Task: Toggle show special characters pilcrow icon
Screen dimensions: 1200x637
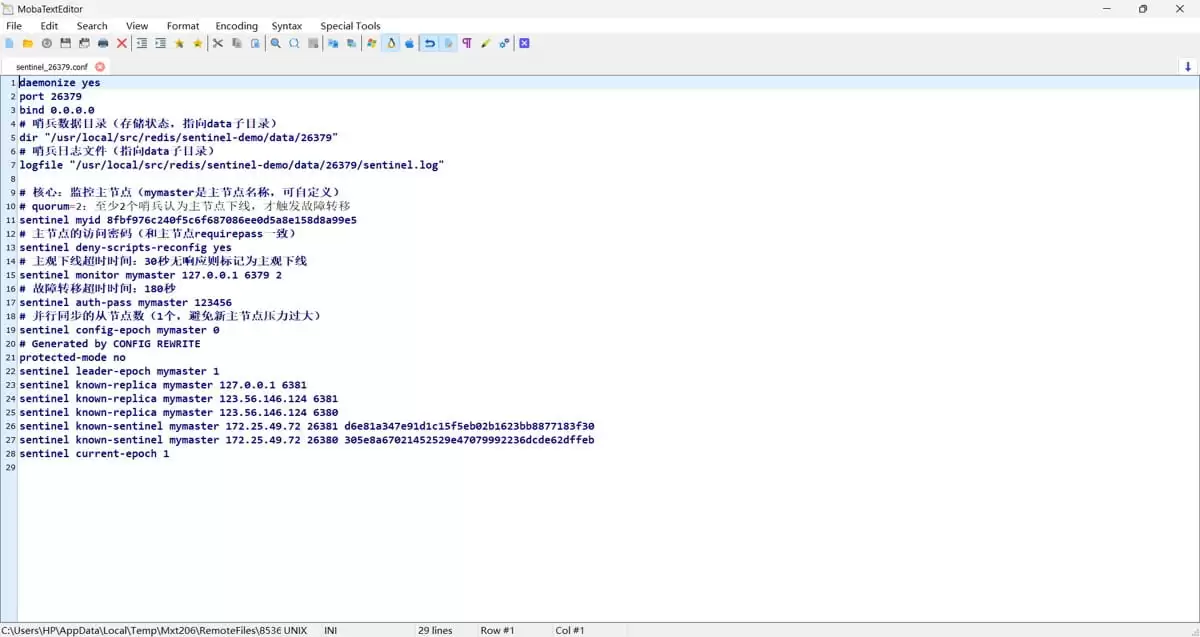Action: 467,43
